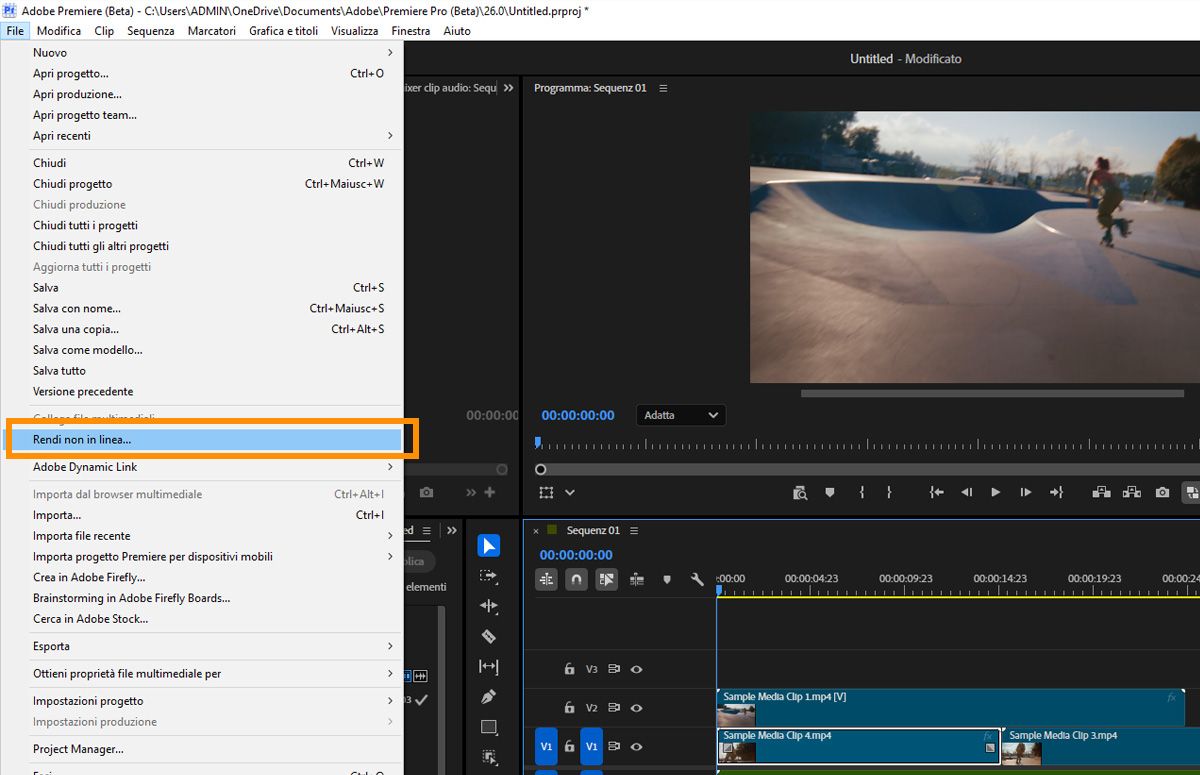Step forward one frame
The width and height of the screenshot is (1200, 775).
[1025, 492]
